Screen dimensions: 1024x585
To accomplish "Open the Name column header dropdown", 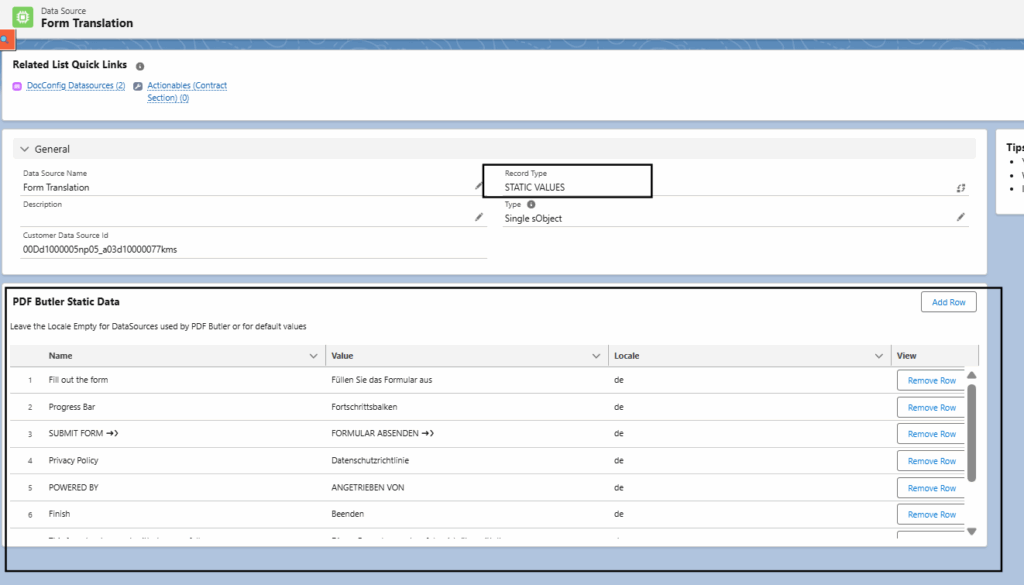I will coord(312,355).
